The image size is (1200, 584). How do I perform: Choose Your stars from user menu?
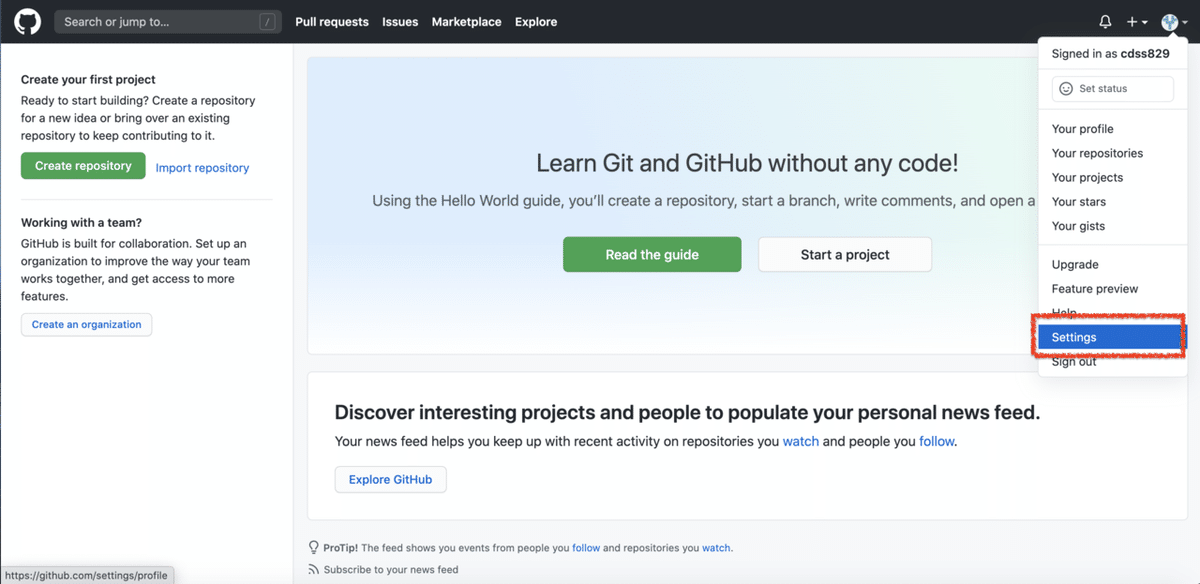(x=1079, y=201)
